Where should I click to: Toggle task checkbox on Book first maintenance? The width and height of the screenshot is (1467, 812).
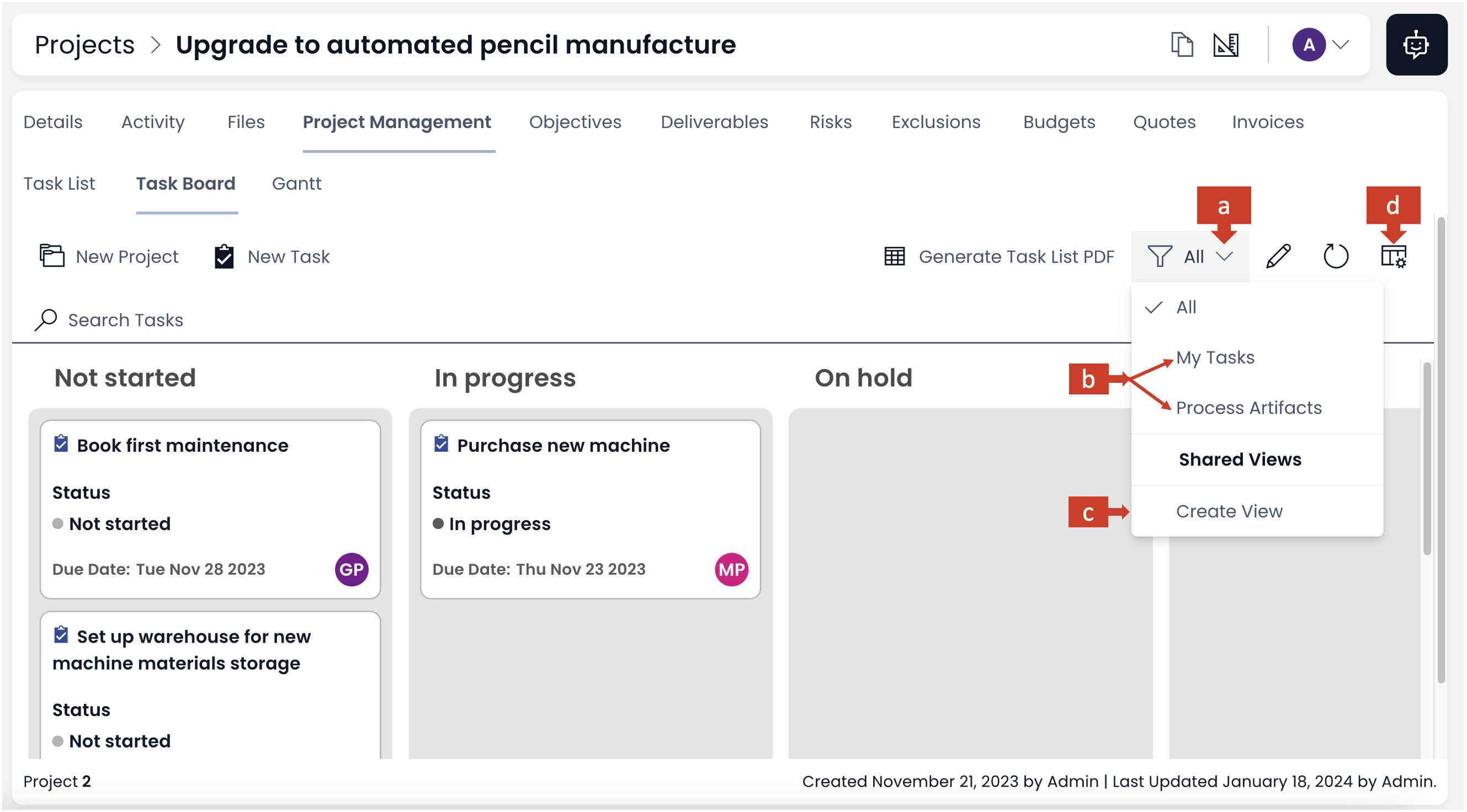click(61, 444)
